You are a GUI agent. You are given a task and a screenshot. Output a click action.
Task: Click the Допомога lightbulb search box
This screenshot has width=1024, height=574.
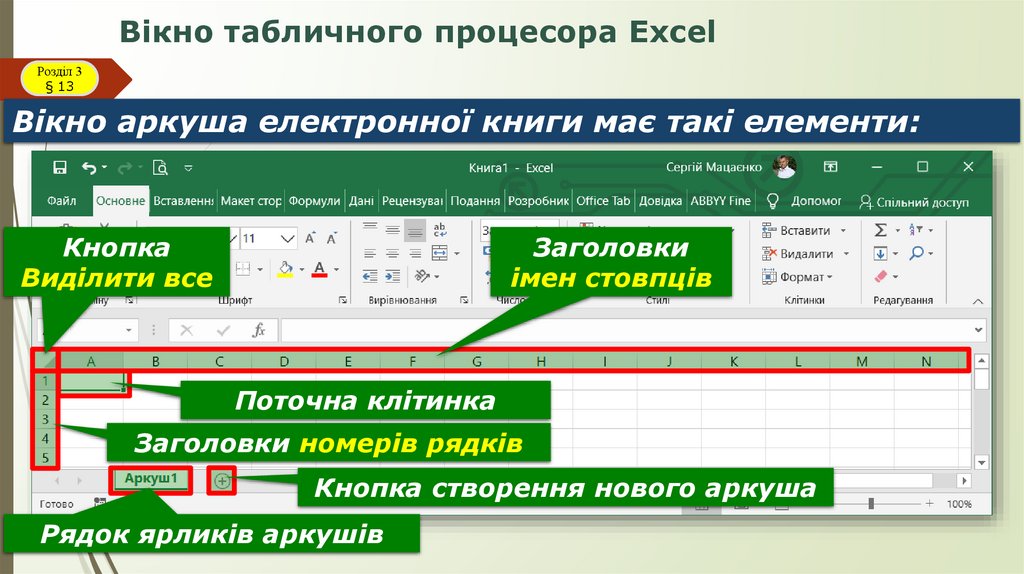click(x=805, y=201)
